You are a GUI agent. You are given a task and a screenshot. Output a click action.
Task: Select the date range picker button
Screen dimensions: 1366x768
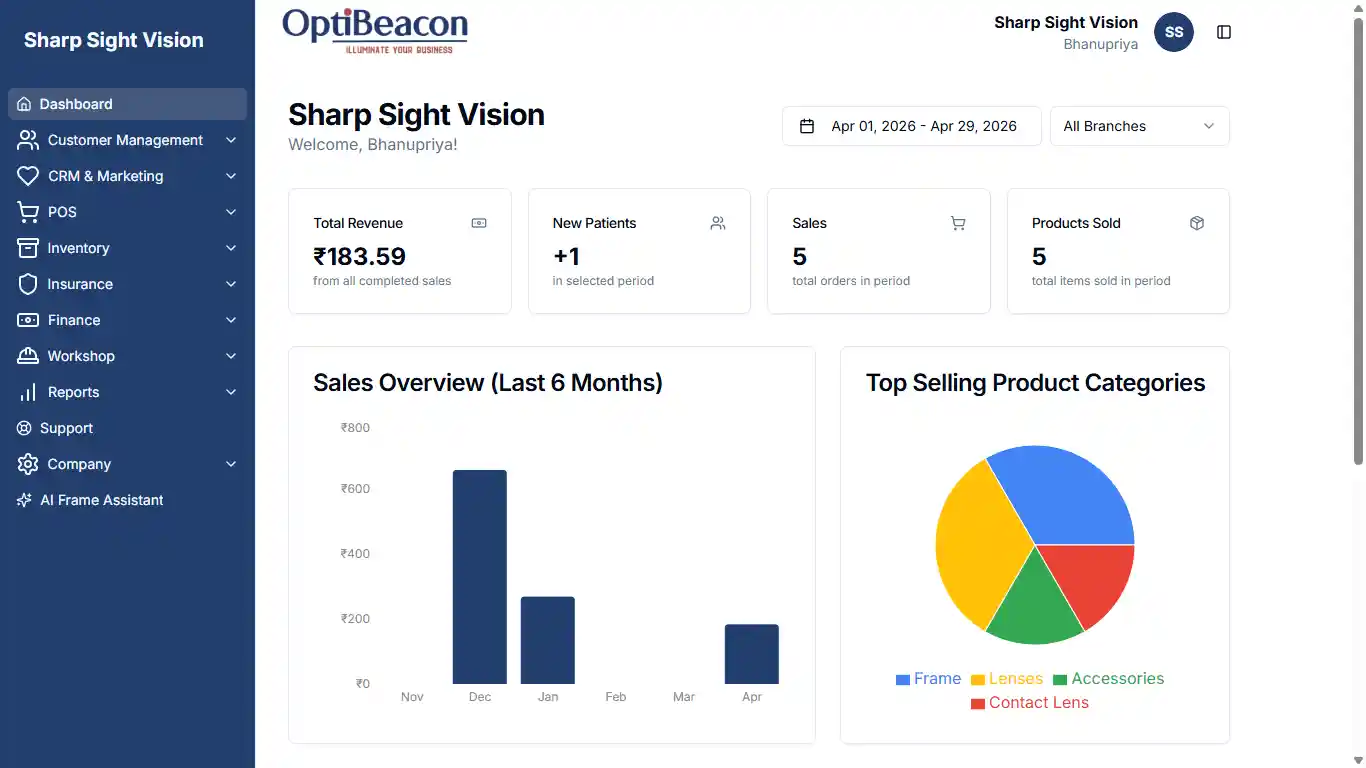[x=911, y=126]
